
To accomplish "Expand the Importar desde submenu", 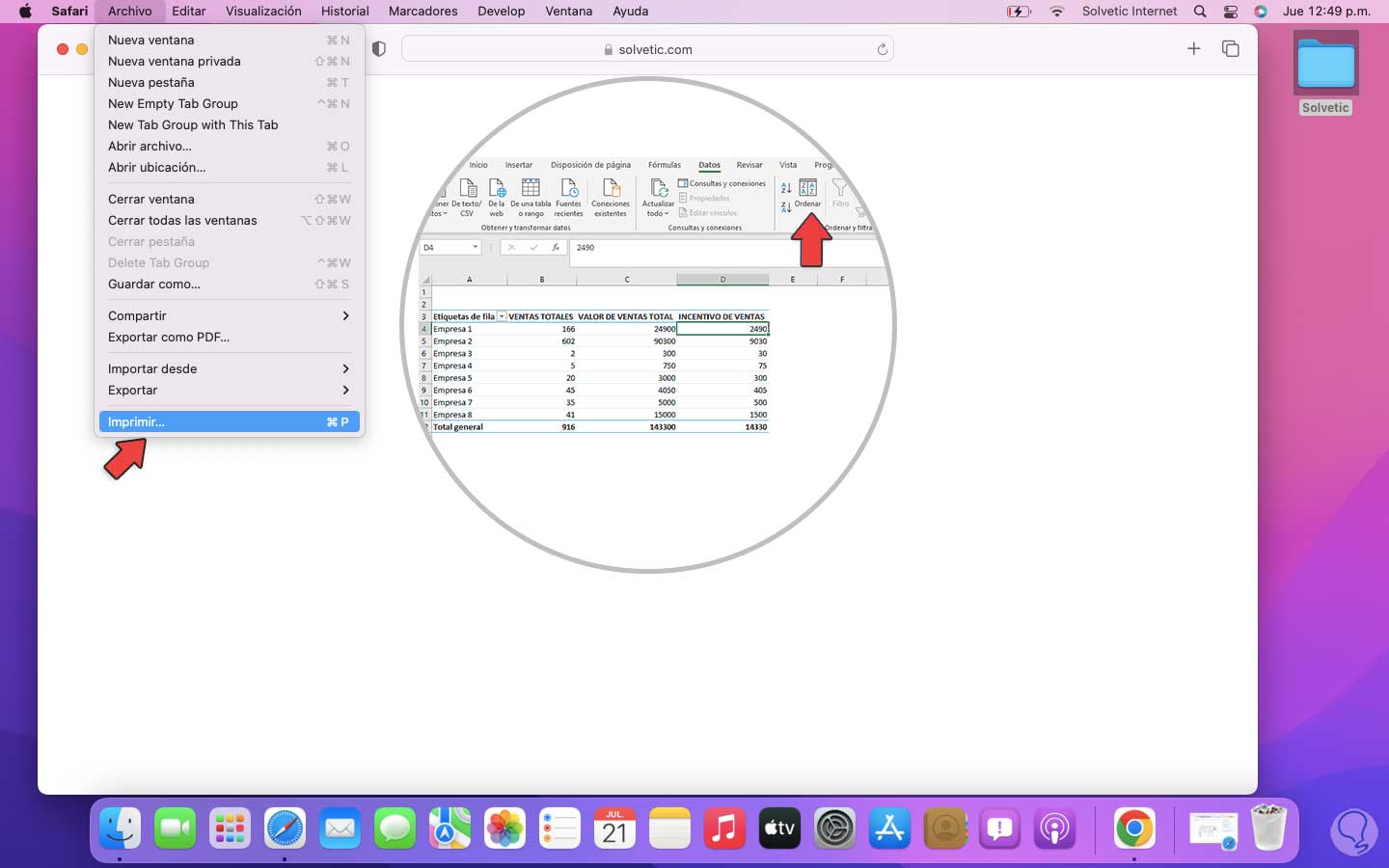I will click(x=230, y=368).
